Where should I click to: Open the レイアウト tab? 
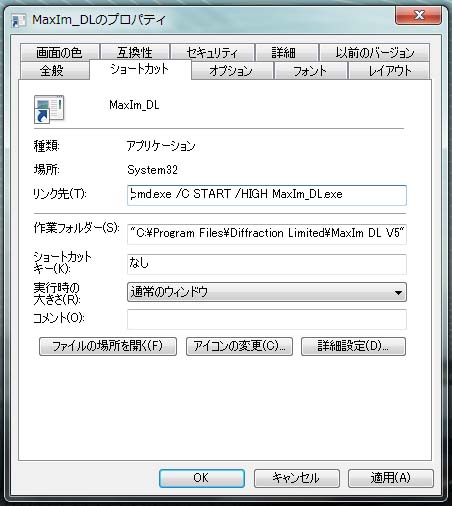click(389, 70)
